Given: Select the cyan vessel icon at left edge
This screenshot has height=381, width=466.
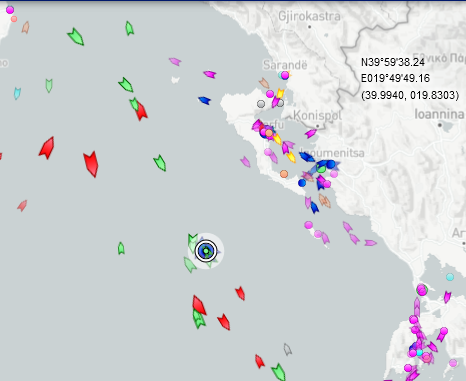Looking at the screenshot, I should pos(17,93).
